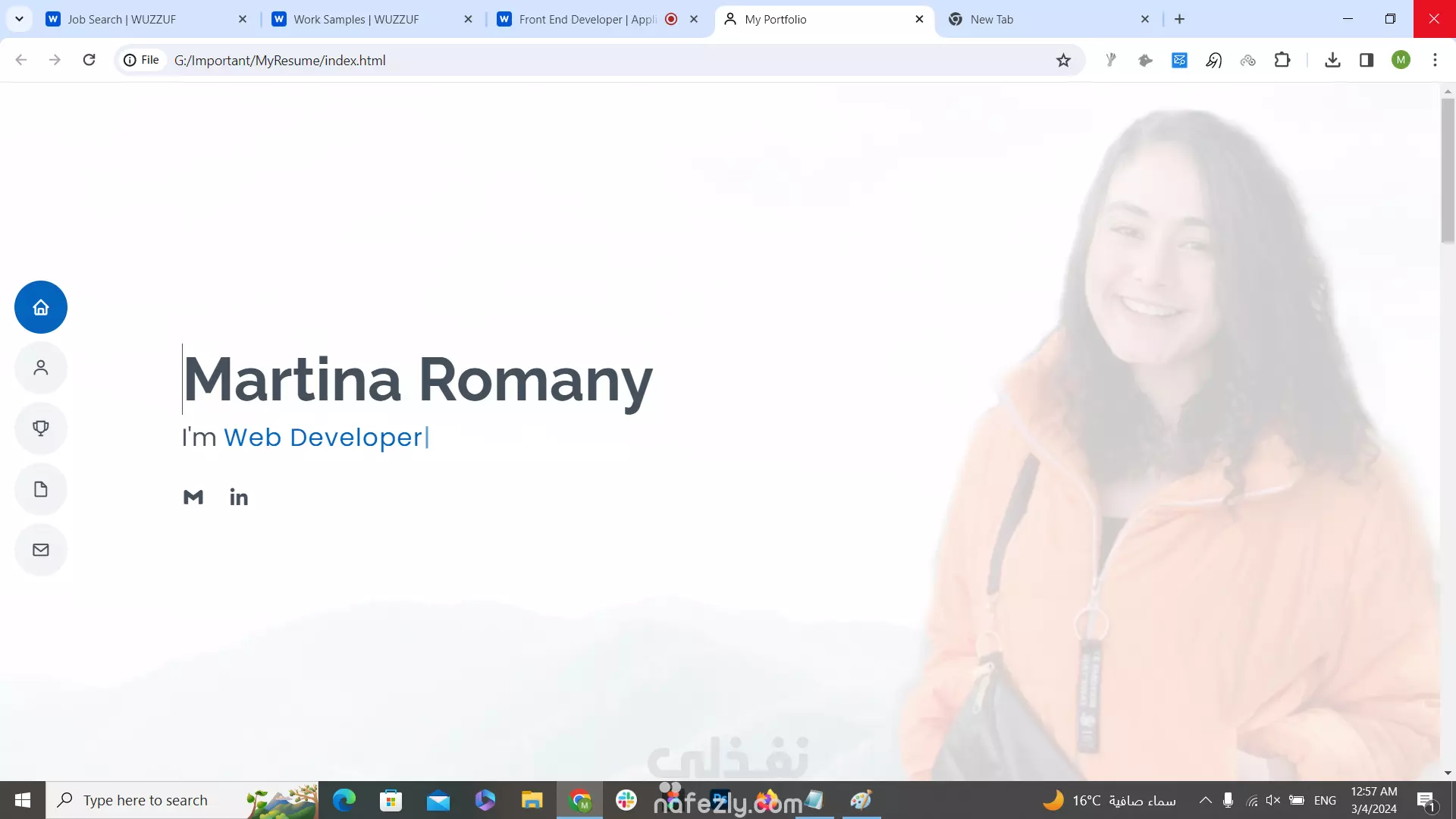Open the Extensions puzzle menu
The height and width of the screenshot is (819, 1456).
(x=1282, y=60)
